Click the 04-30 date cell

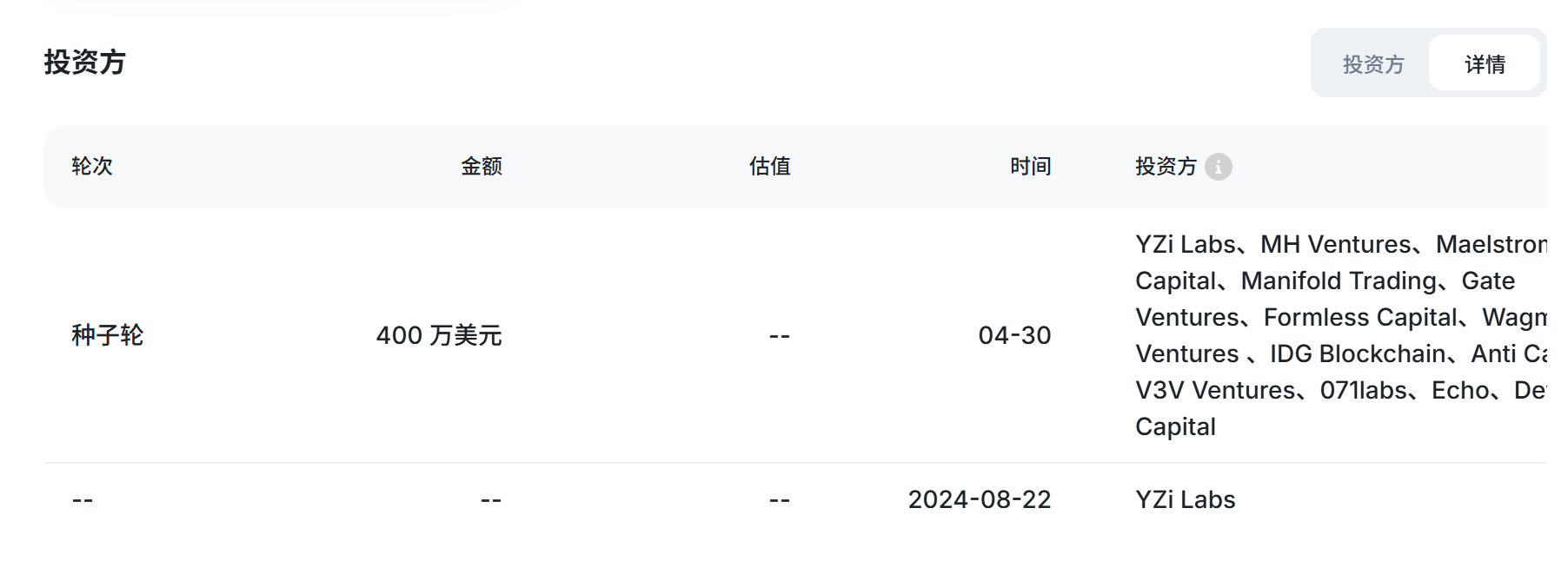click(x=1014, y=335)
